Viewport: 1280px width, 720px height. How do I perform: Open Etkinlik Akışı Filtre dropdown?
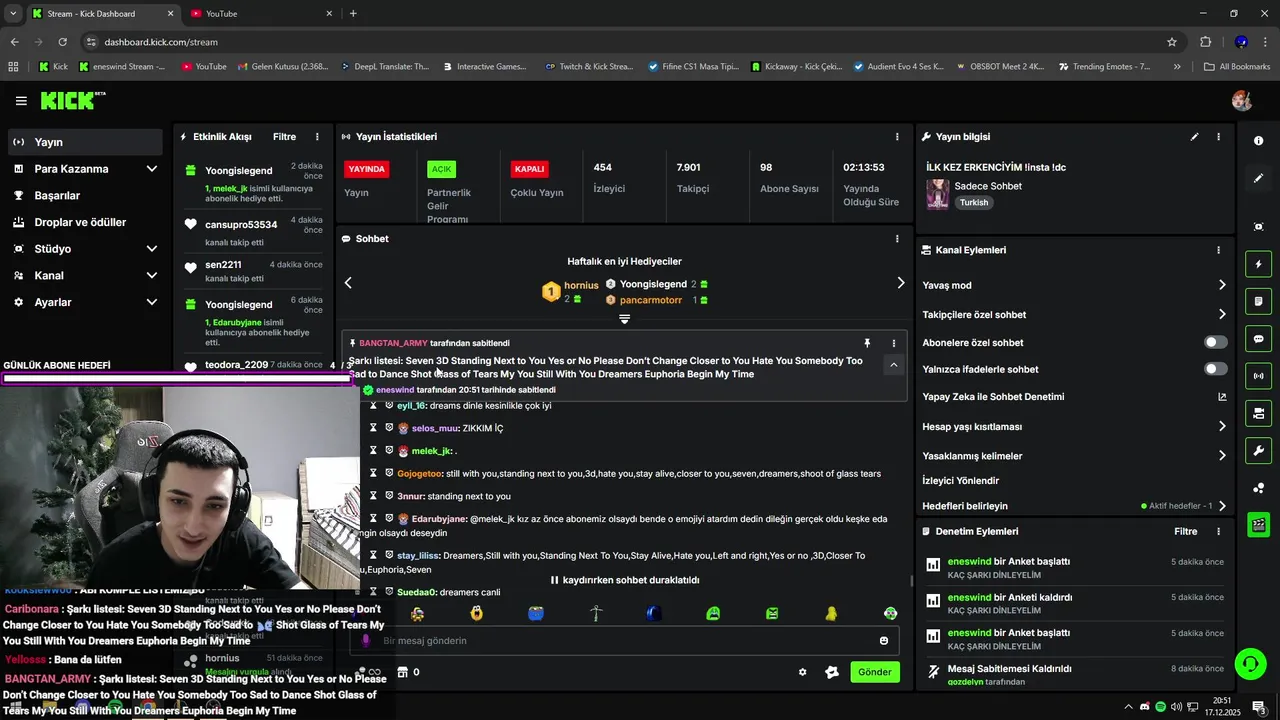click(284, 137)
